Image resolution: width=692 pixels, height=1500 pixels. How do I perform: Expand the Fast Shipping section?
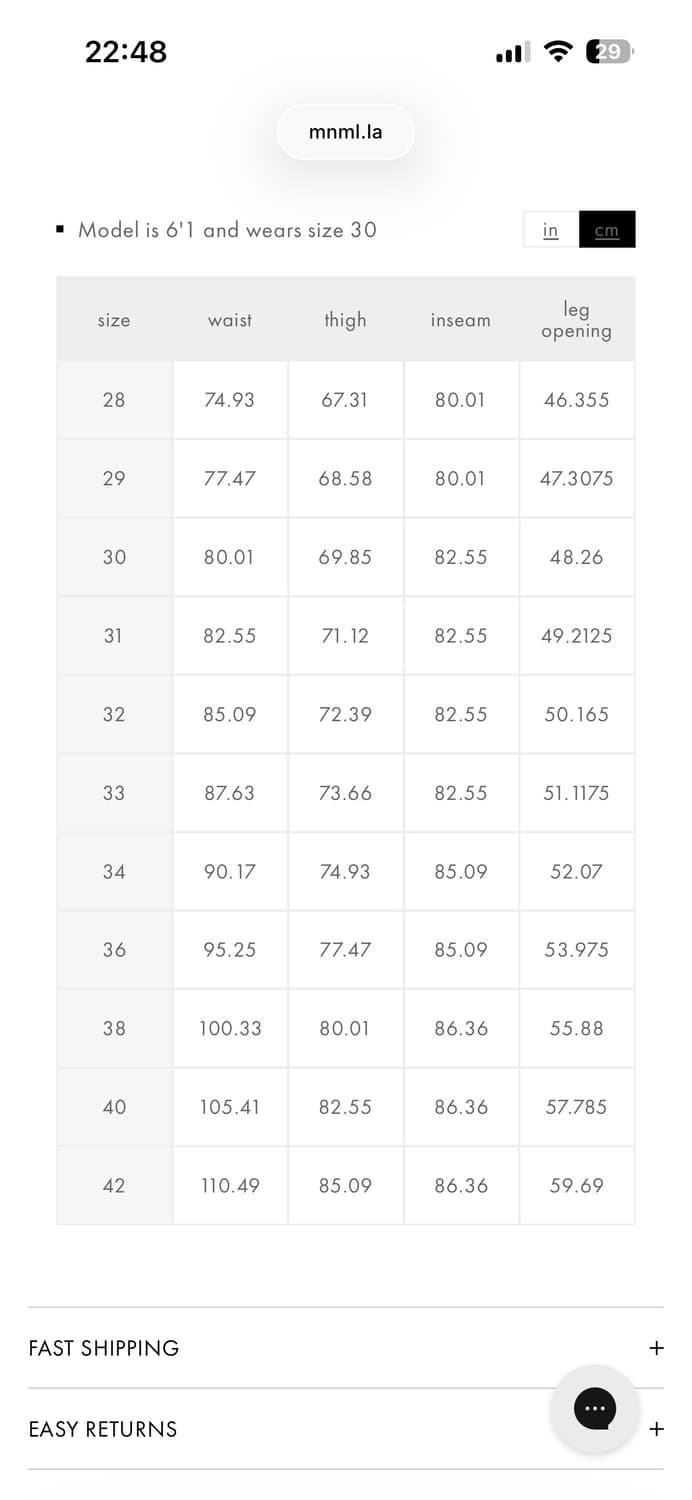656,1348
